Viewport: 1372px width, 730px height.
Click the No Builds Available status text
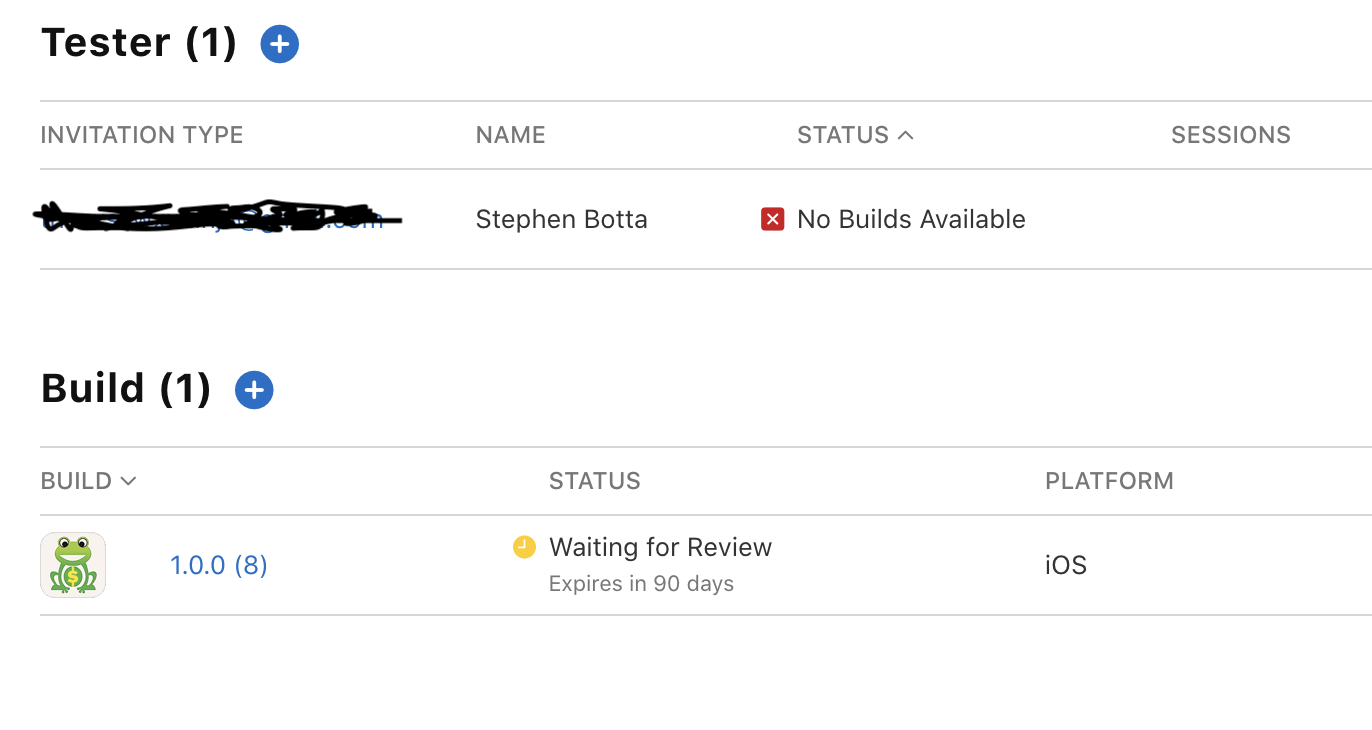pyautogui.click(x=911, y=219)
